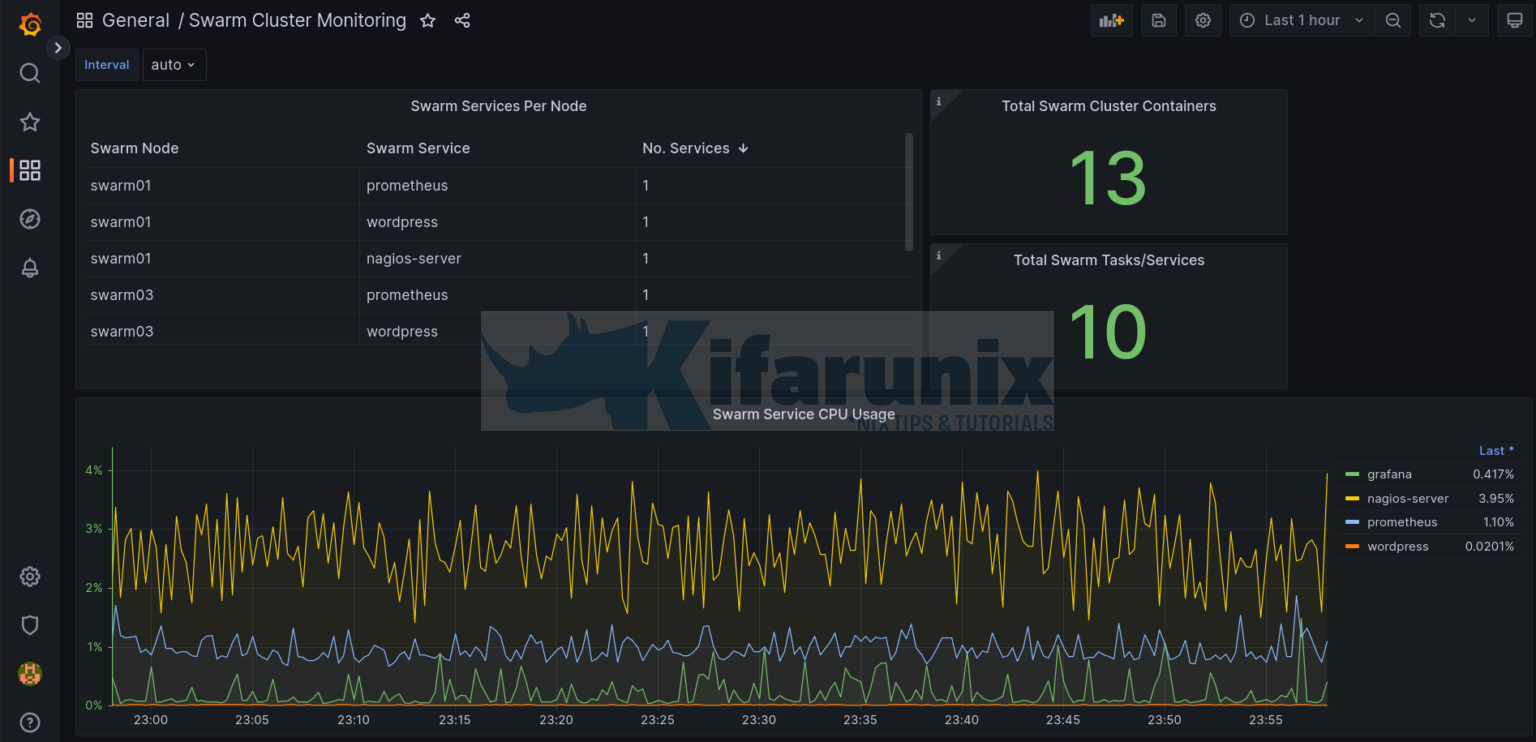
Task: Save the dashboard with the floppy icon
Action: pos(1159,20)
